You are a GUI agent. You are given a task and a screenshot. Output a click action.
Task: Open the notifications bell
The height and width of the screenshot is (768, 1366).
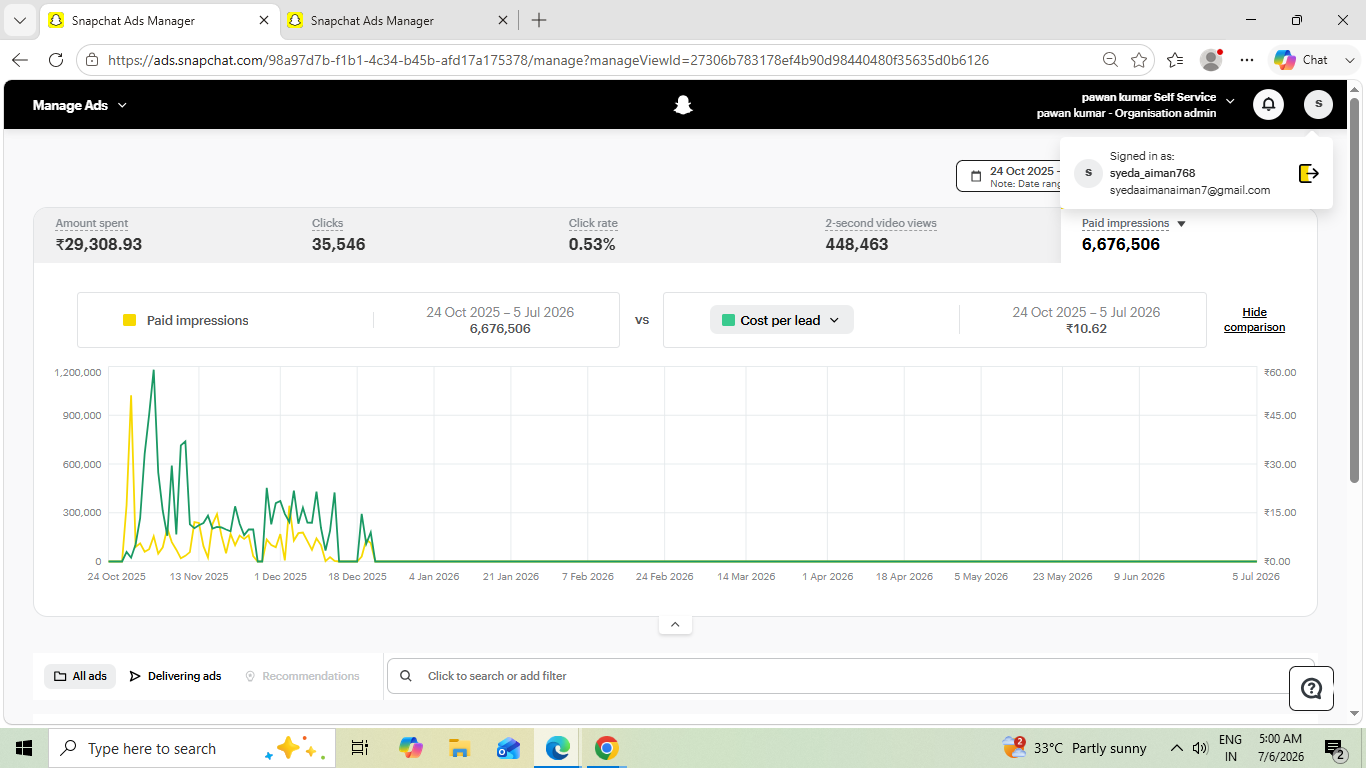1268,104
